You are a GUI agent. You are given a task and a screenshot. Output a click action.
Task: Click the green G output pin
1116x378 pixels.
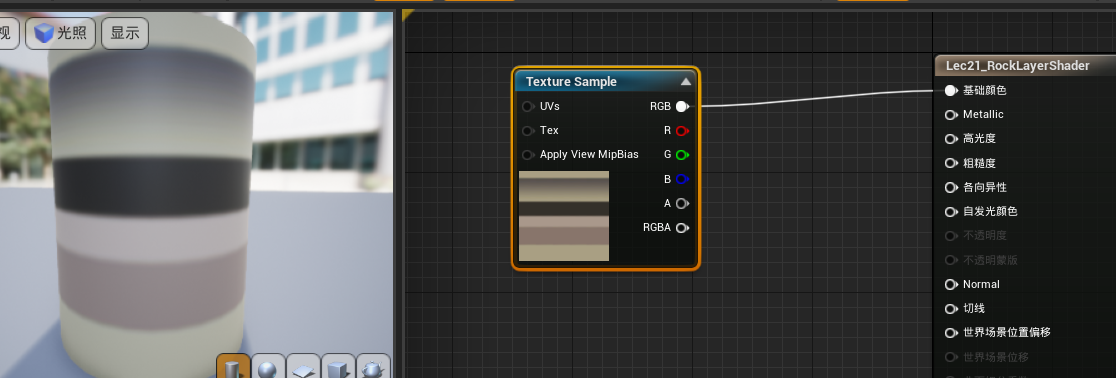tap(682, 155)
